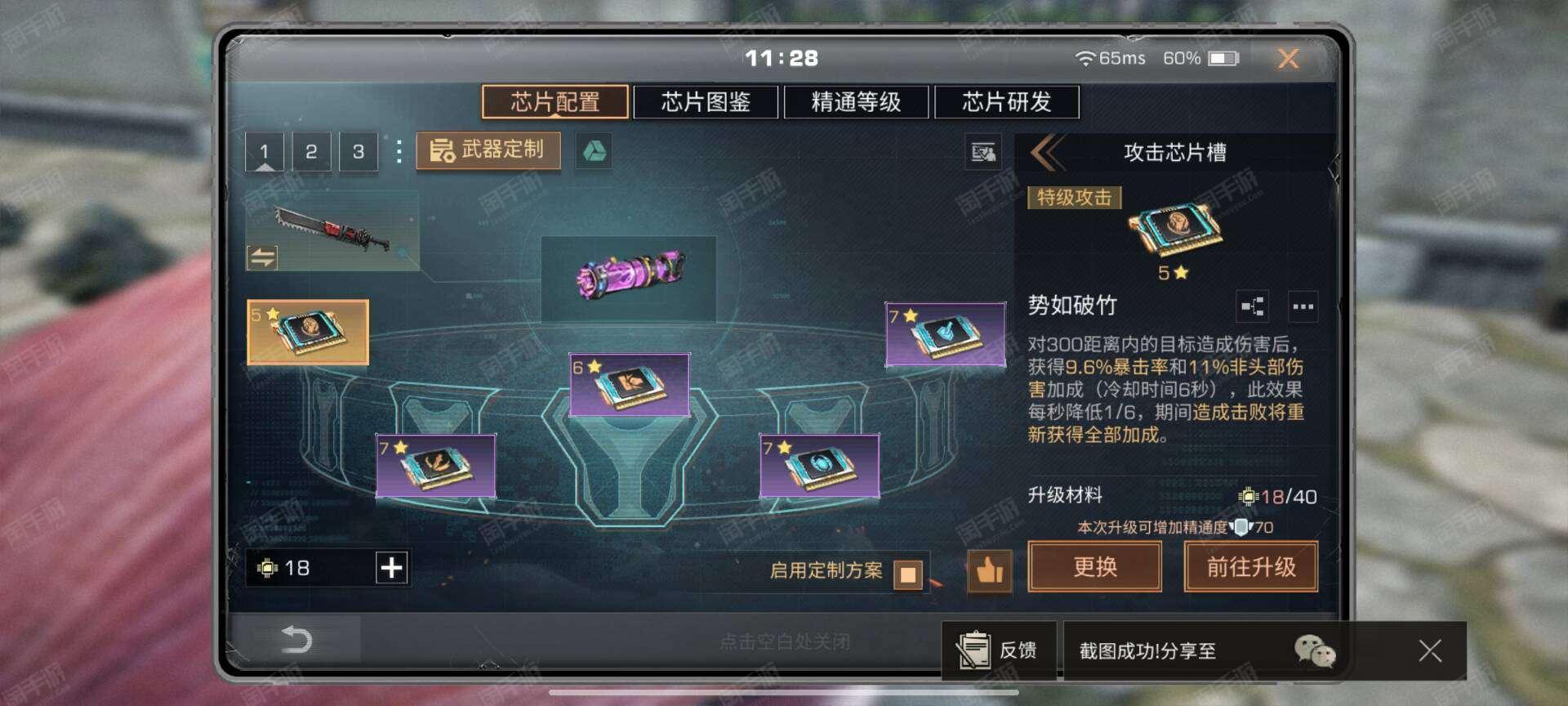Click the weapon swap arrows icon
Image resolution: width=1568 pixels, height=706 pixels.
click(x=262, y=257)
